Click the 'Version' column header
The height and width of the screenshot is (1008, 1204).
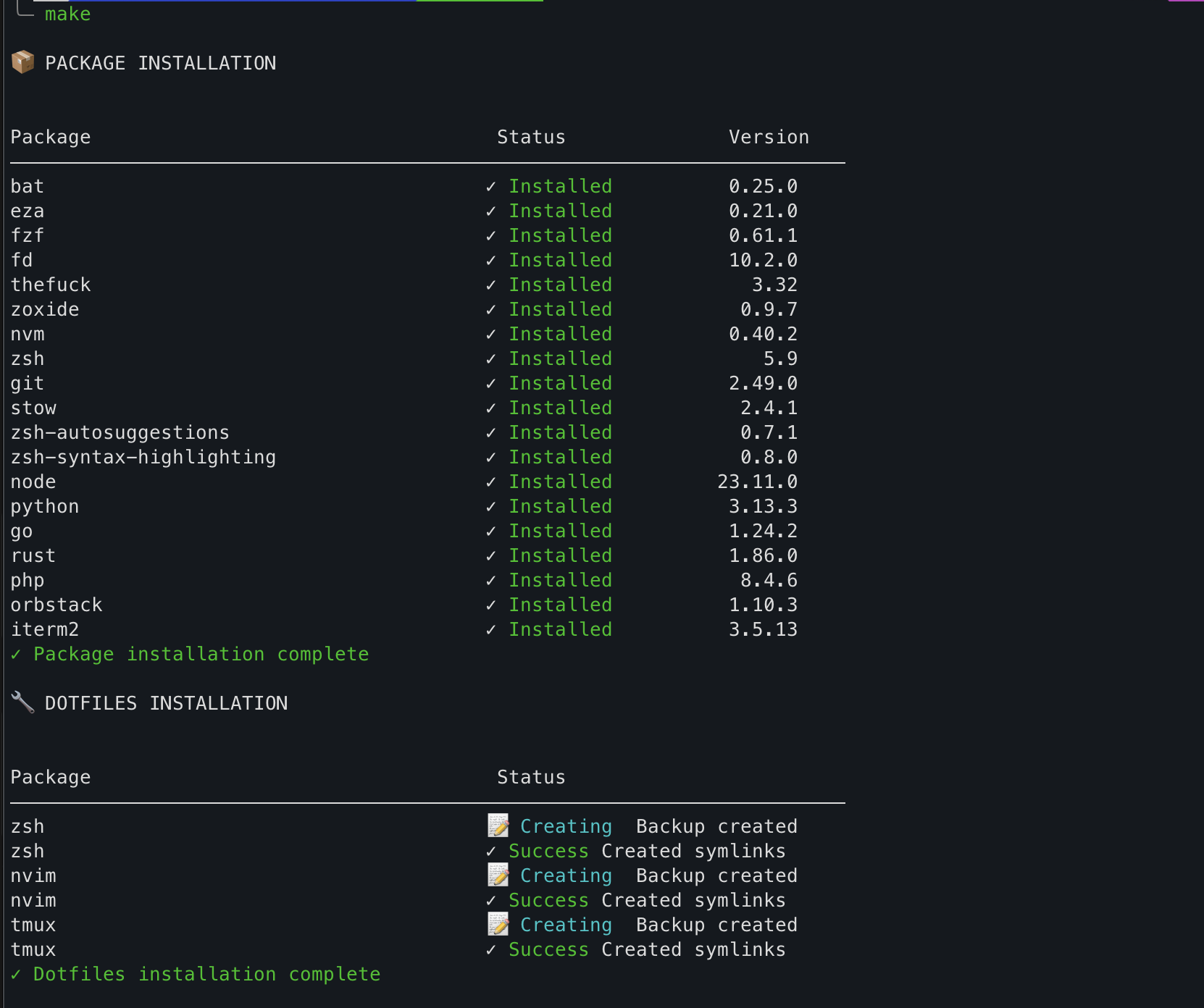coord(769,137)
